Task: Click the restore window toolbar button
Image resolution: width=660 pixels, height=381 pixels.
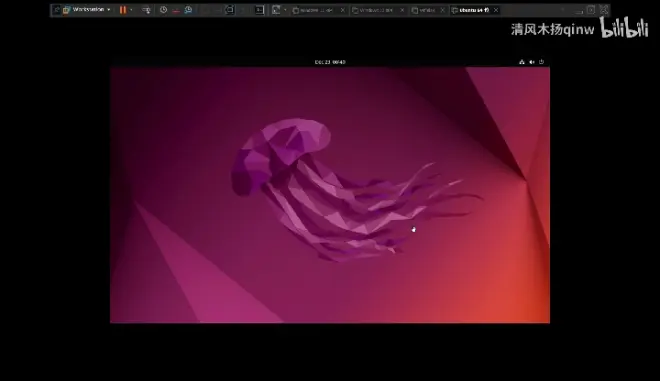Action: [591, 10]
